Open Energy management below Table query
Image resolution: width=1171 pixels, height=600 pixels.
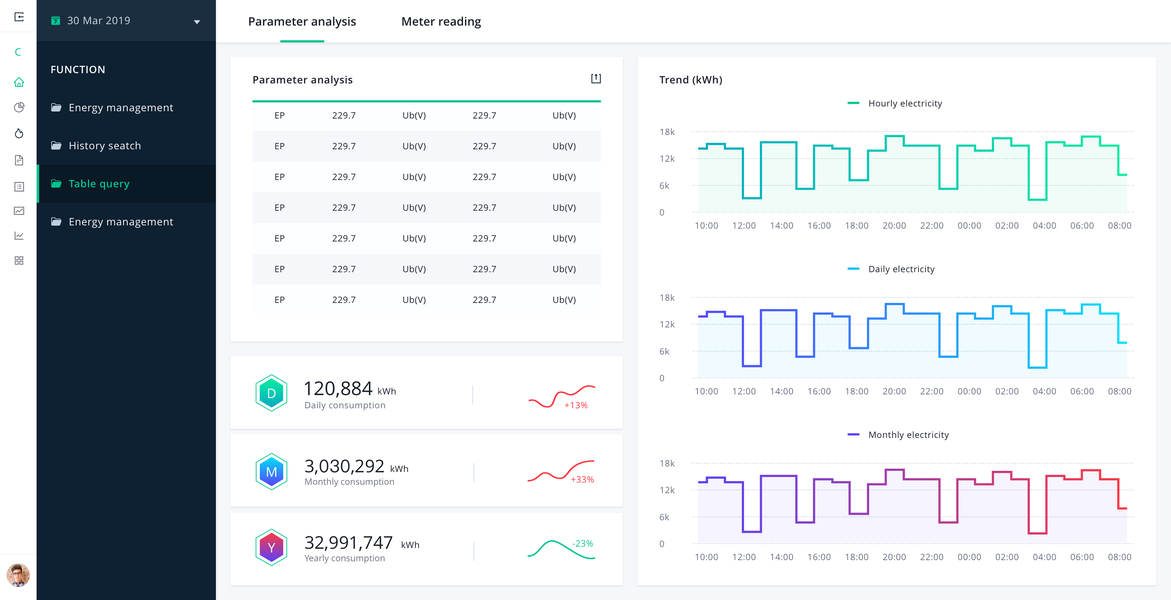(x=126, y=222)
